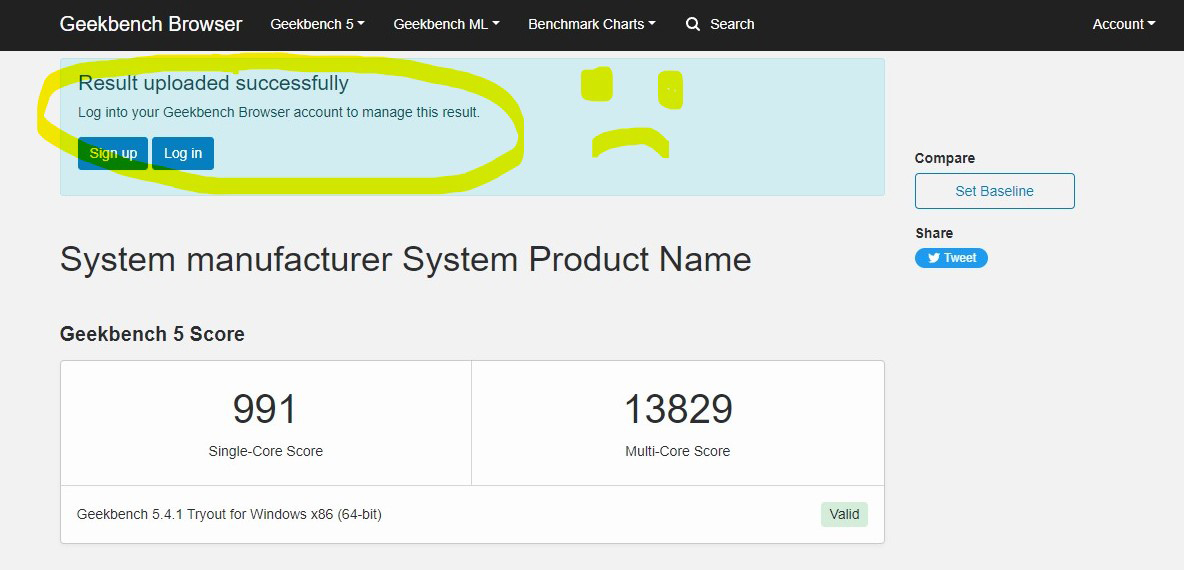Image resolution: width=1184 pixels, height=570 pixels.
Task: Click the Valid status badge
Action: 844,514
